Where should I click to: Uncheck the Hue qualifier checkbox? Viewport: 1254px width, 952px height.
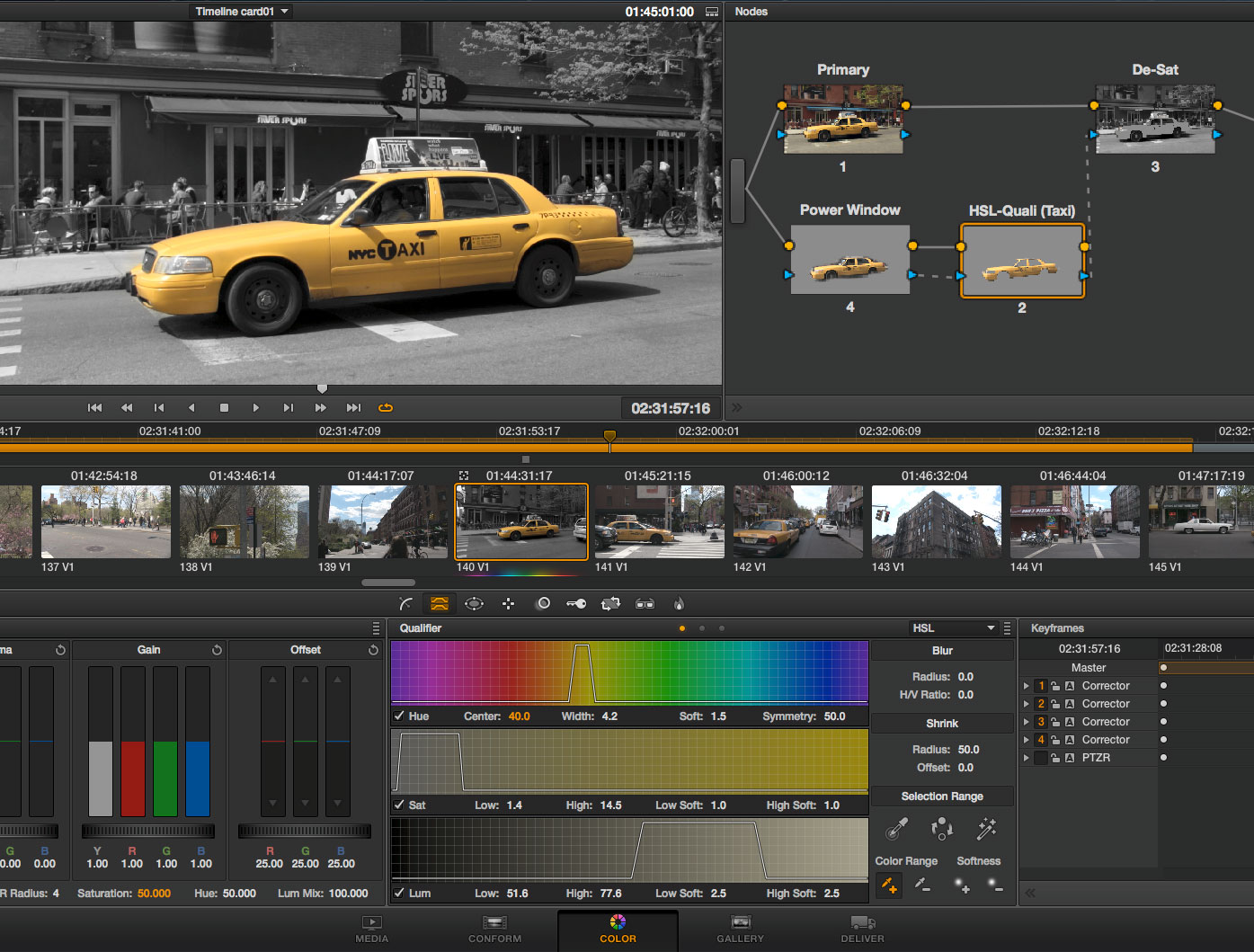[399, 716]
